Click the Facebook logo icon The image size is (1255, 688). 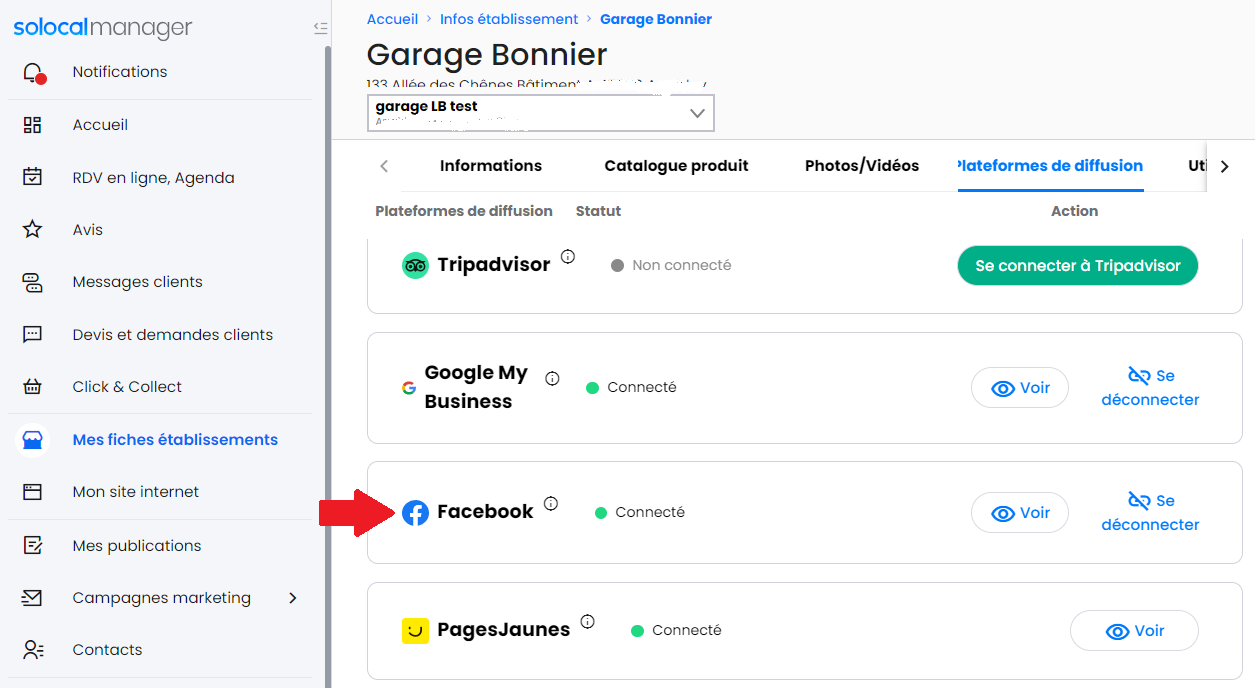point(415,513)
